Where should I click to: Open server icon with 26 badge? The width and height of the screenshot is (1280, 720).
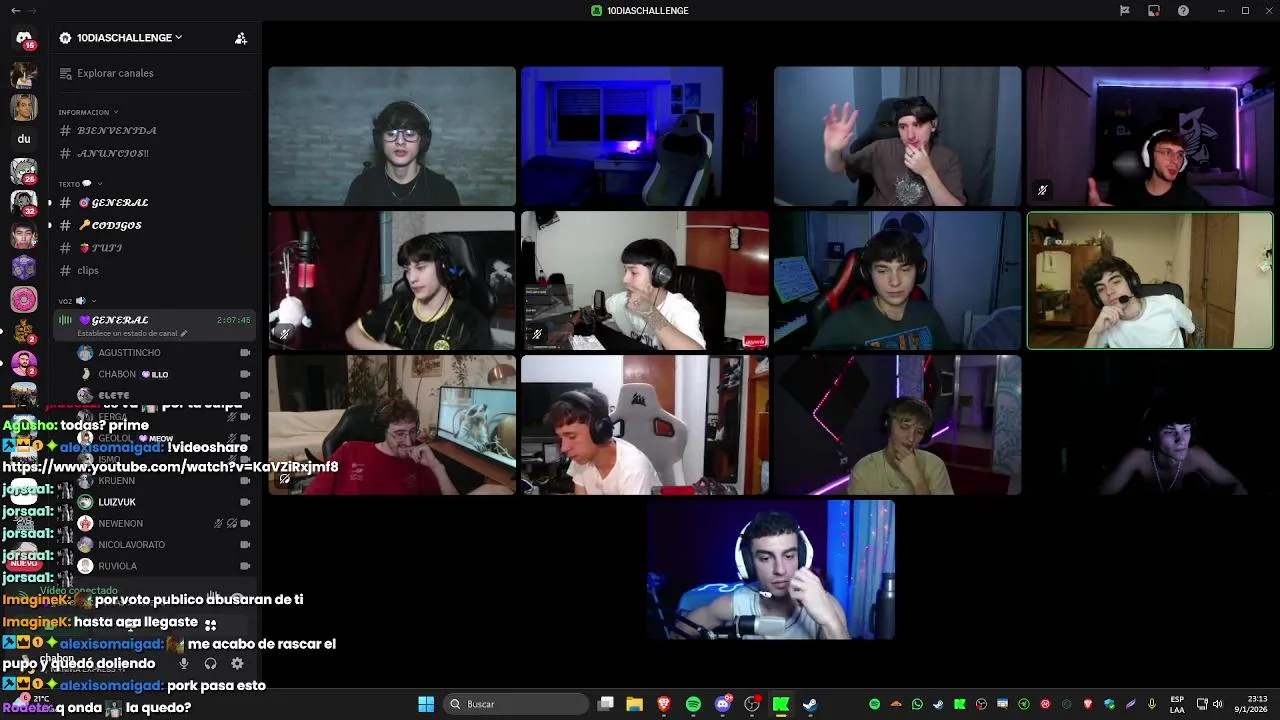tap(24, 171)
